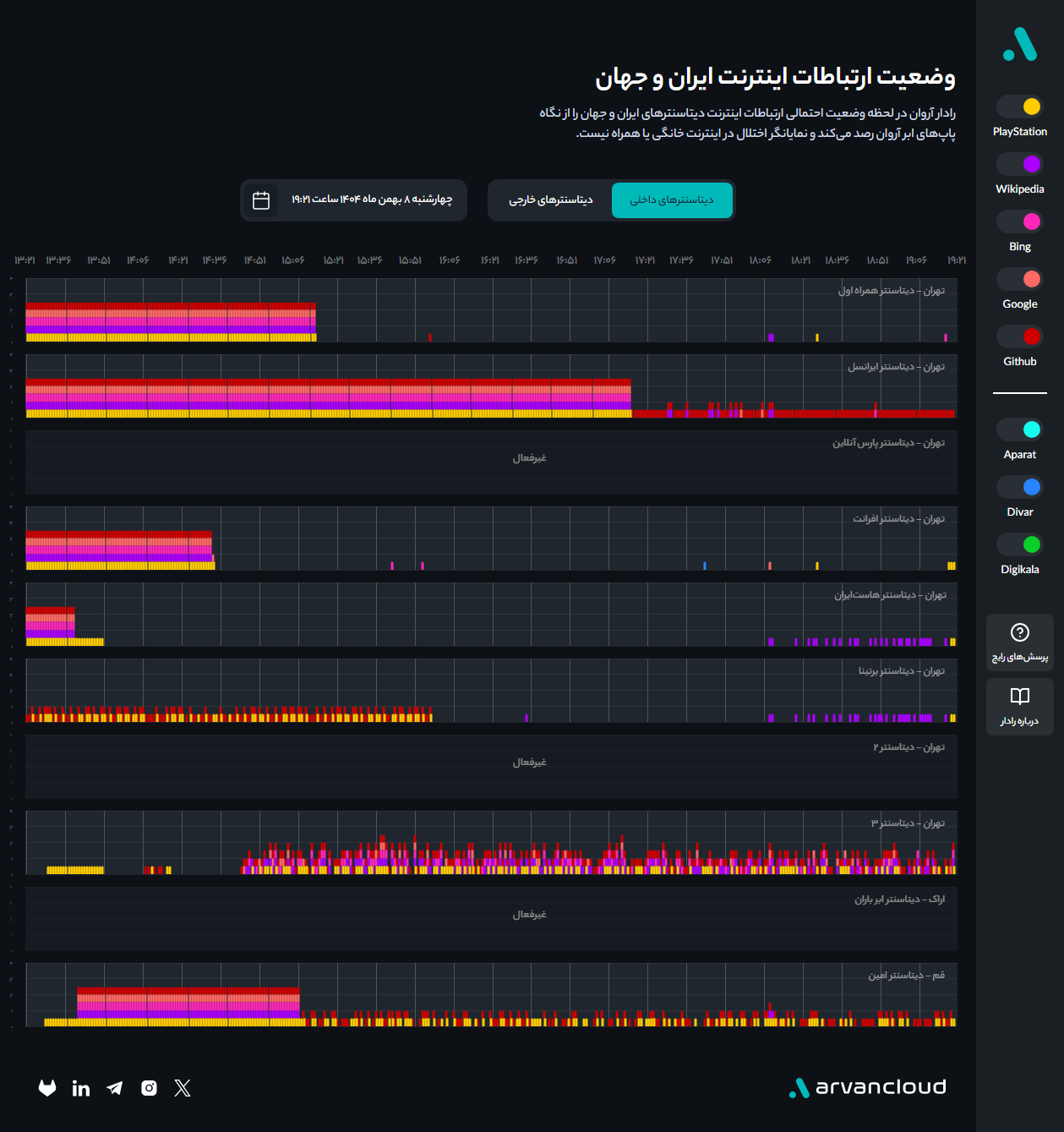Click the Arvan logo in the sidebar
1064x1132 pixels.
click(x=1019, y=44)
